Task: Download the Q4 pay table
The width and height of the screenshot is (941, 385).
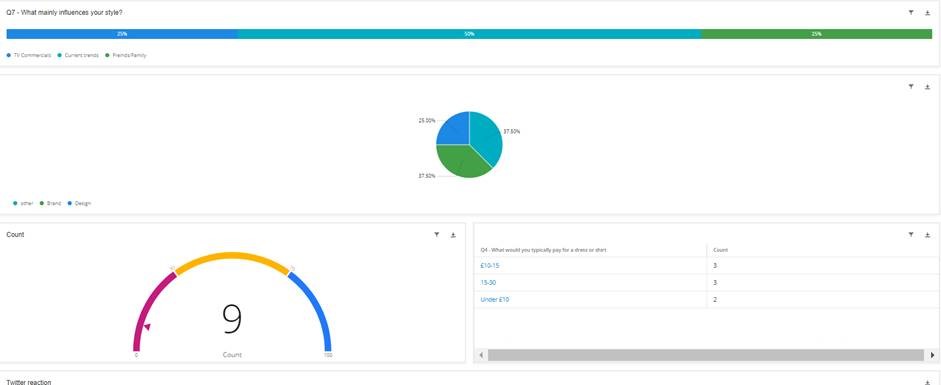Action: click(927, 235)
